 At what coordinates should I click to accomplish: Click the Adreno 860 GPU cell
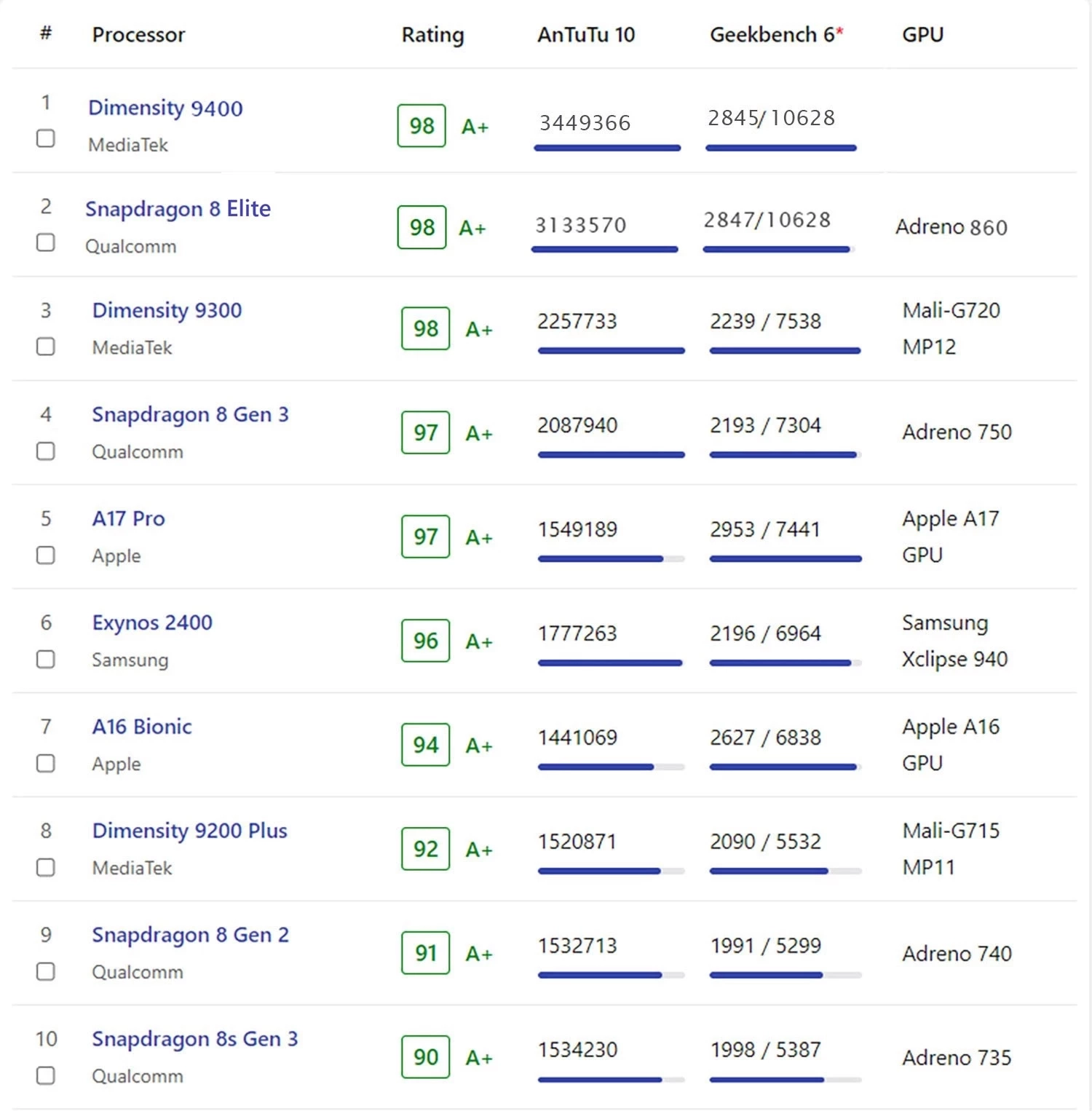coord(951,227)
